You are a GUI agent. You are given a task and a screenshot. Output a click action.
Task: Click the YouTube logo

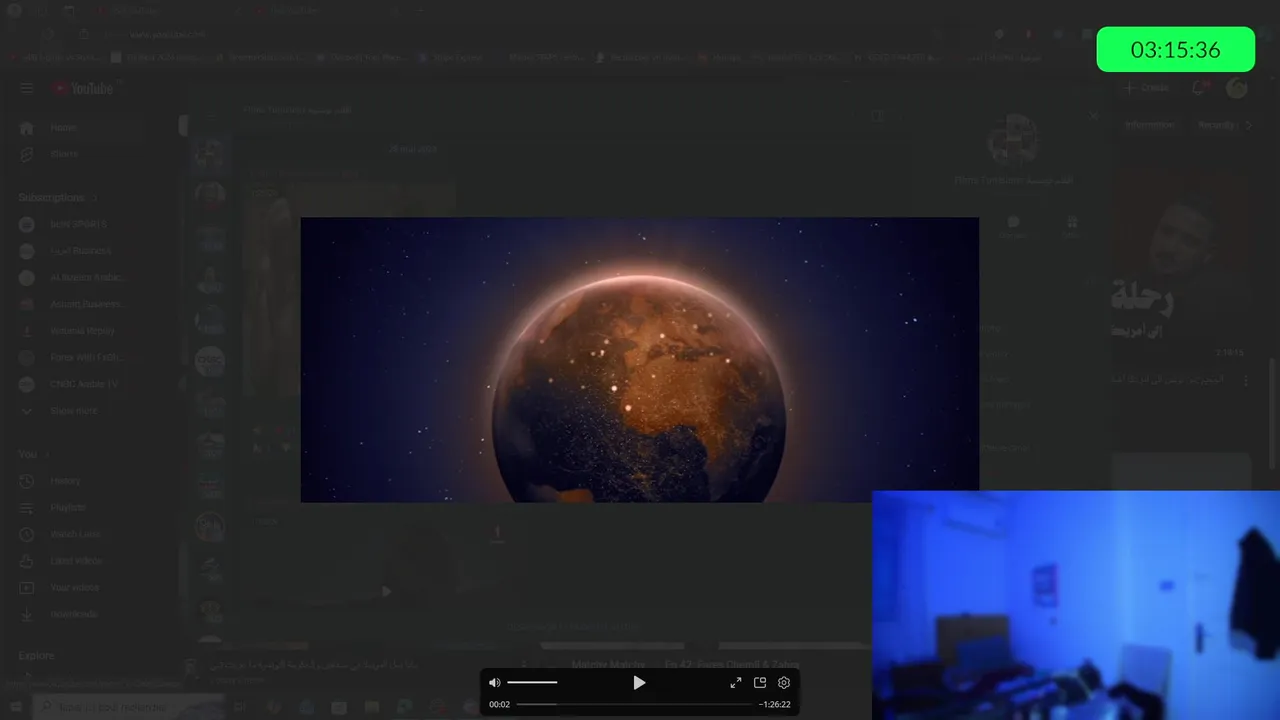point(83,88)
